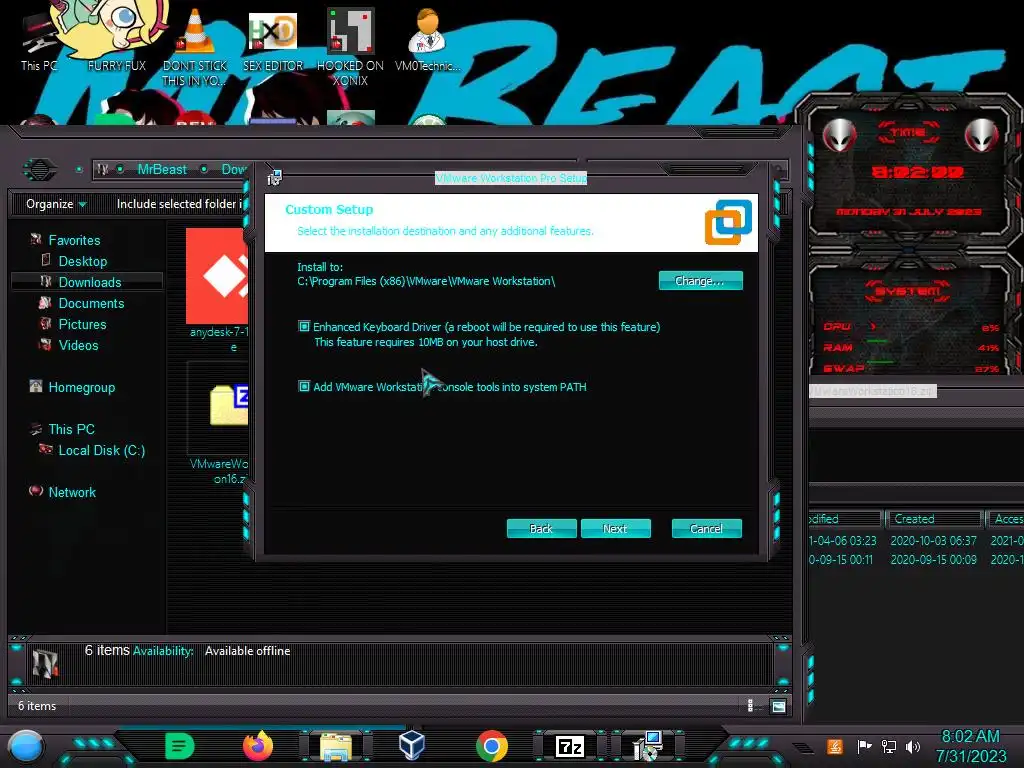
Task: Click Next in VMware setup
Action: tap(615, 528)
